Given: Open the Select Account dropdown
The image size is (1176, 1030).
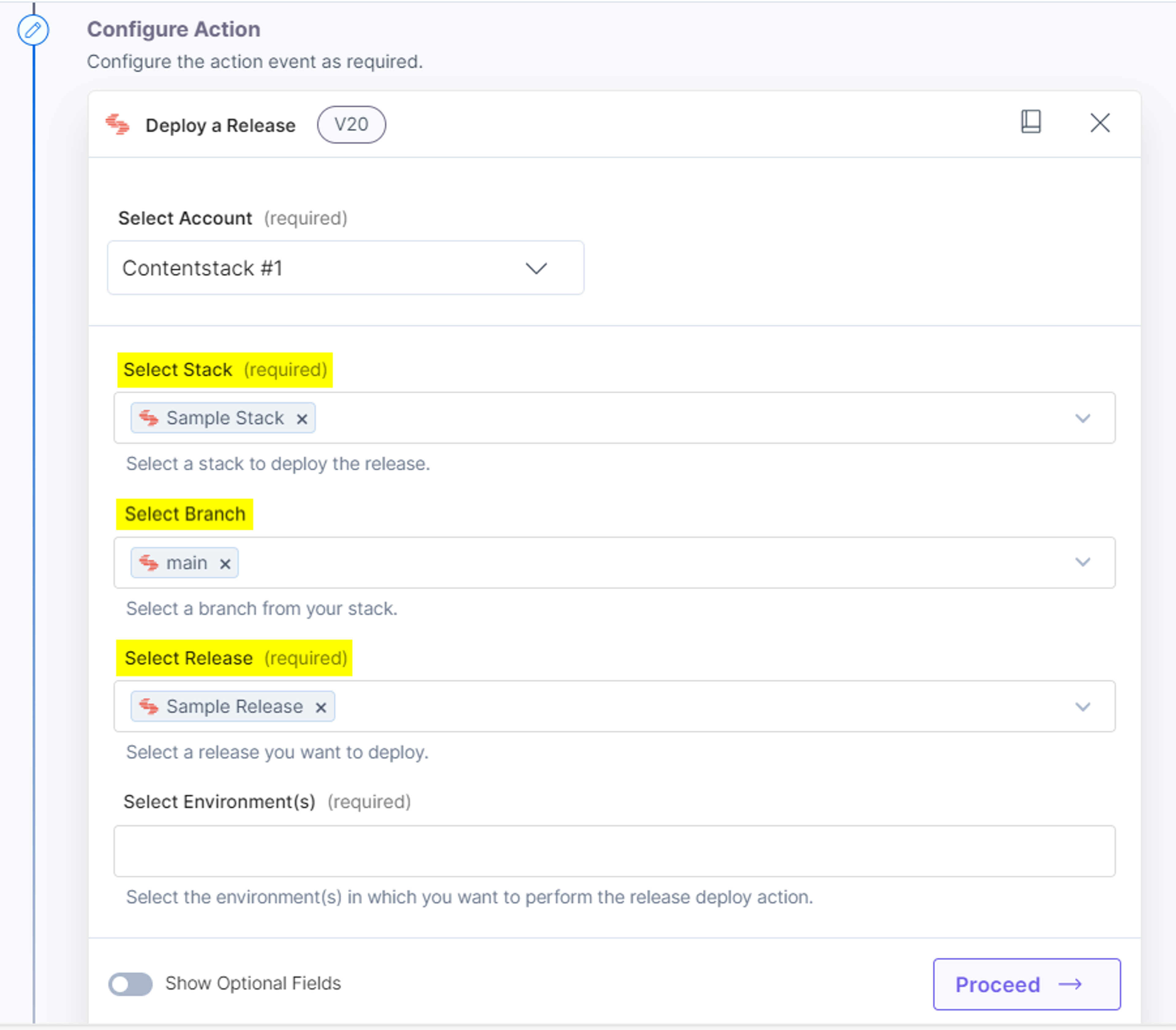Looking at the screenshot, I should click(345, 268).
